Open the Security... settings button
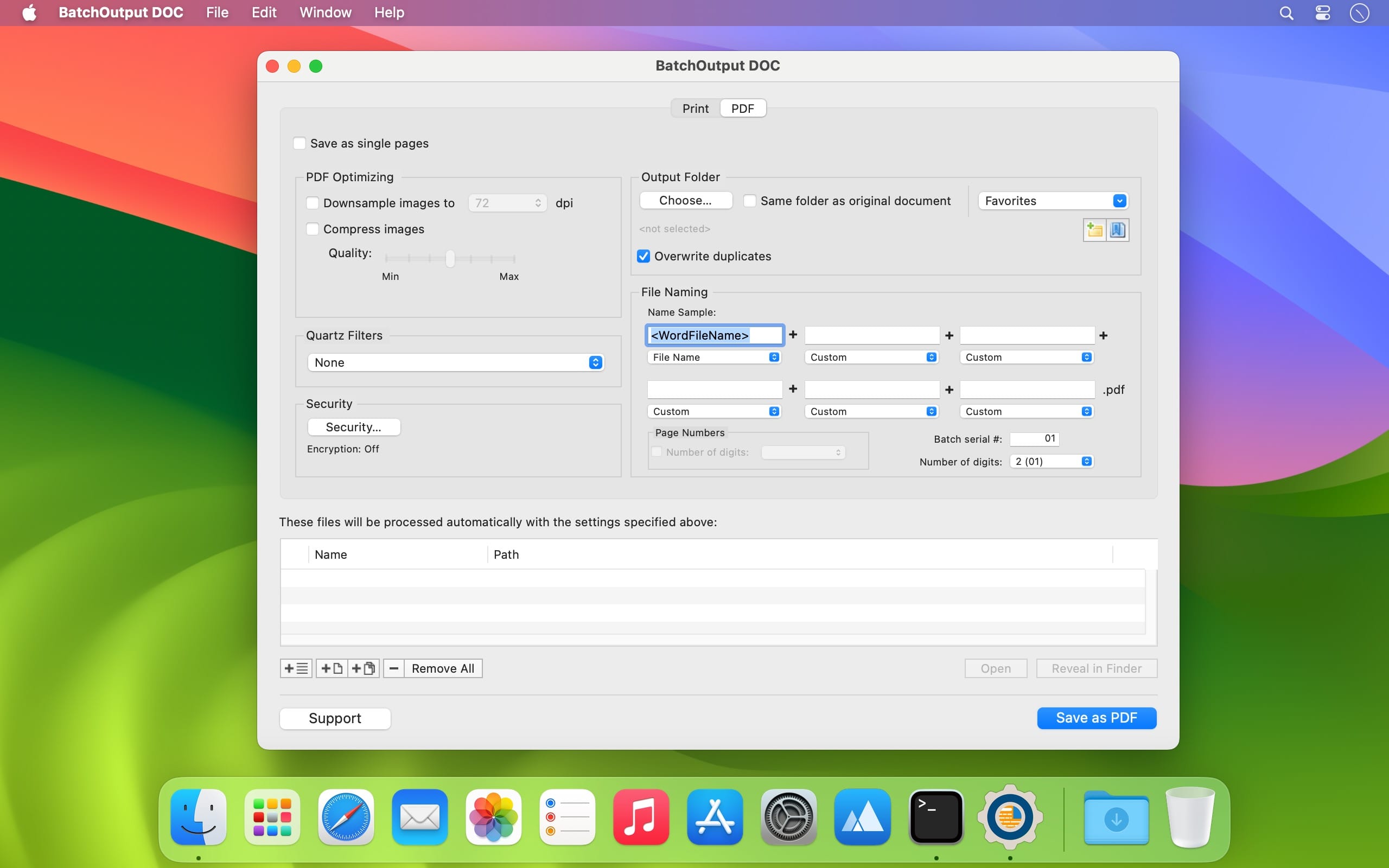The image size is (1389, 868). (354, 427)
